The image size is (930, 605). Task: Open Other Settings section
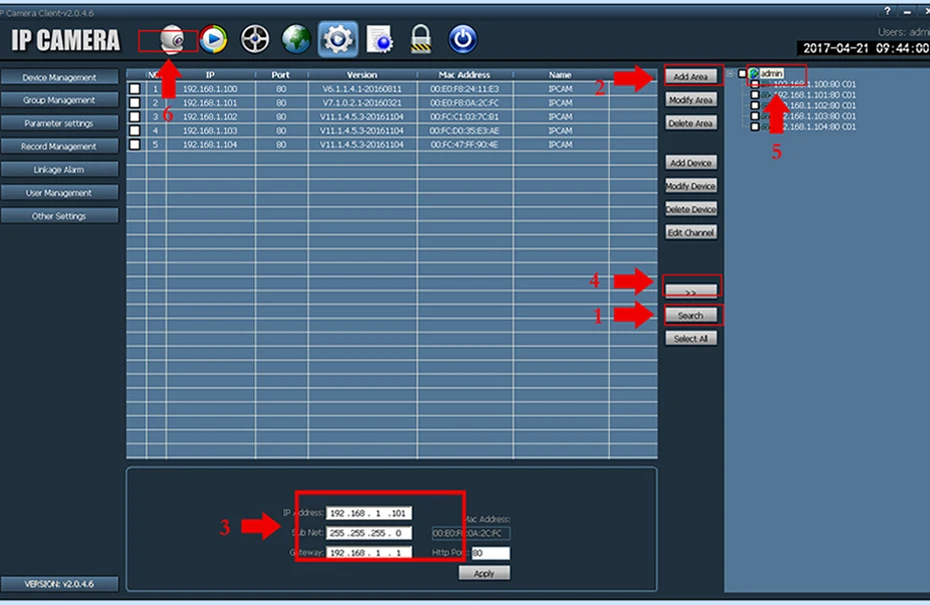[x=59, y=216]
